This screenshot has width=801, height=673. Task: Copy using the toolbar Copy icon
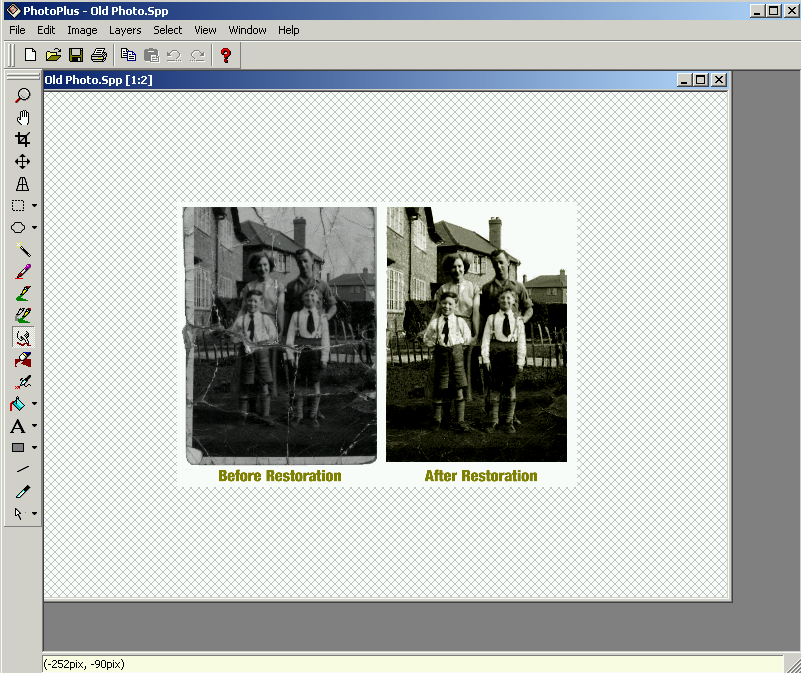128,55
